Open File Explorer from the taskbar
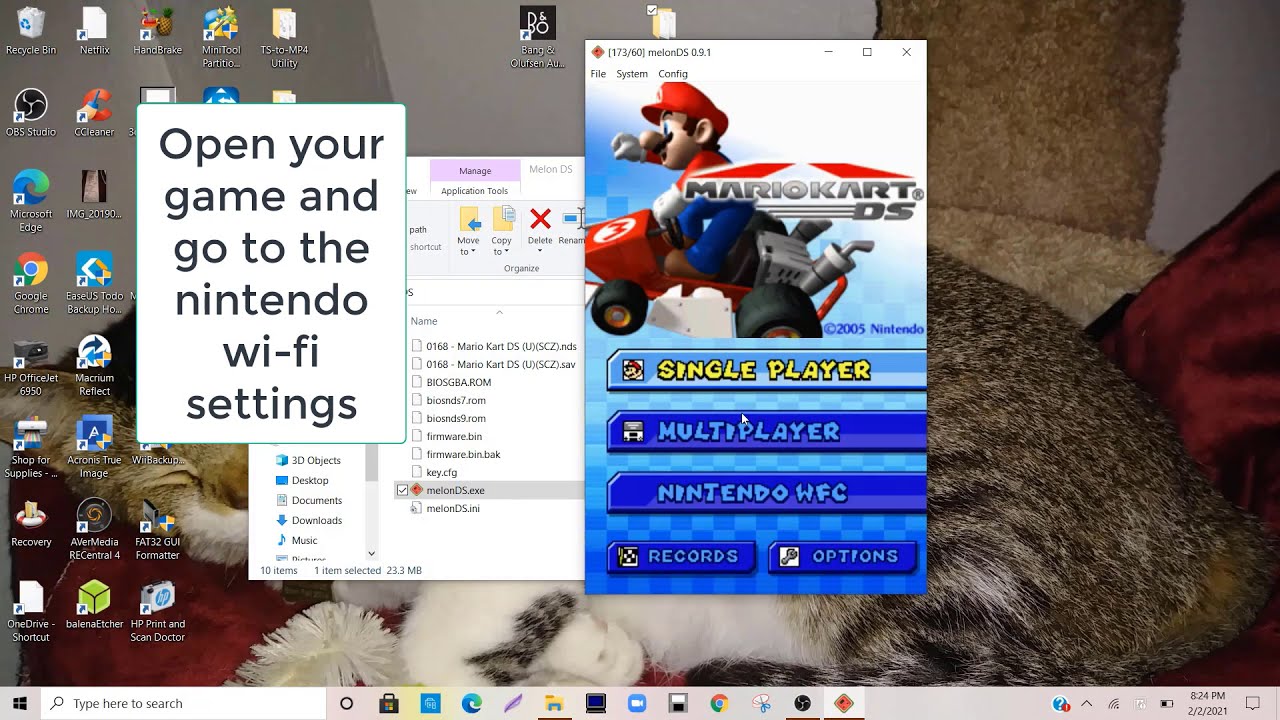Image resolution: width=1280 pixels, height=720 pixels. tap(553, 703)
